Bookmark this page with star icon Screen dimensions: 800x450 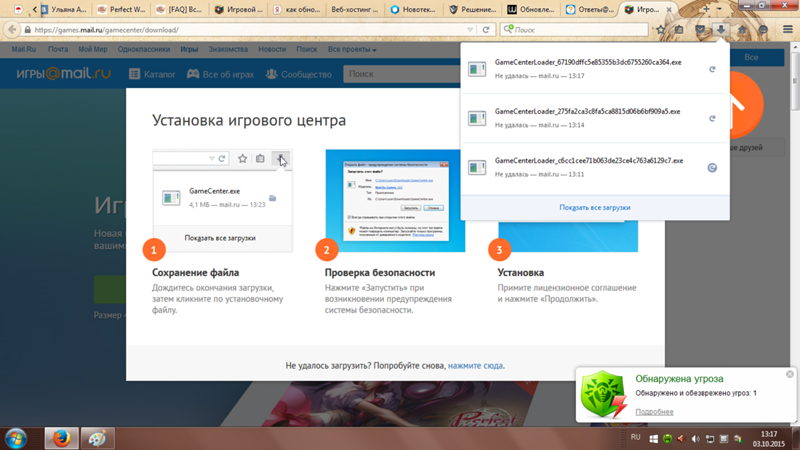click(661, 30)
